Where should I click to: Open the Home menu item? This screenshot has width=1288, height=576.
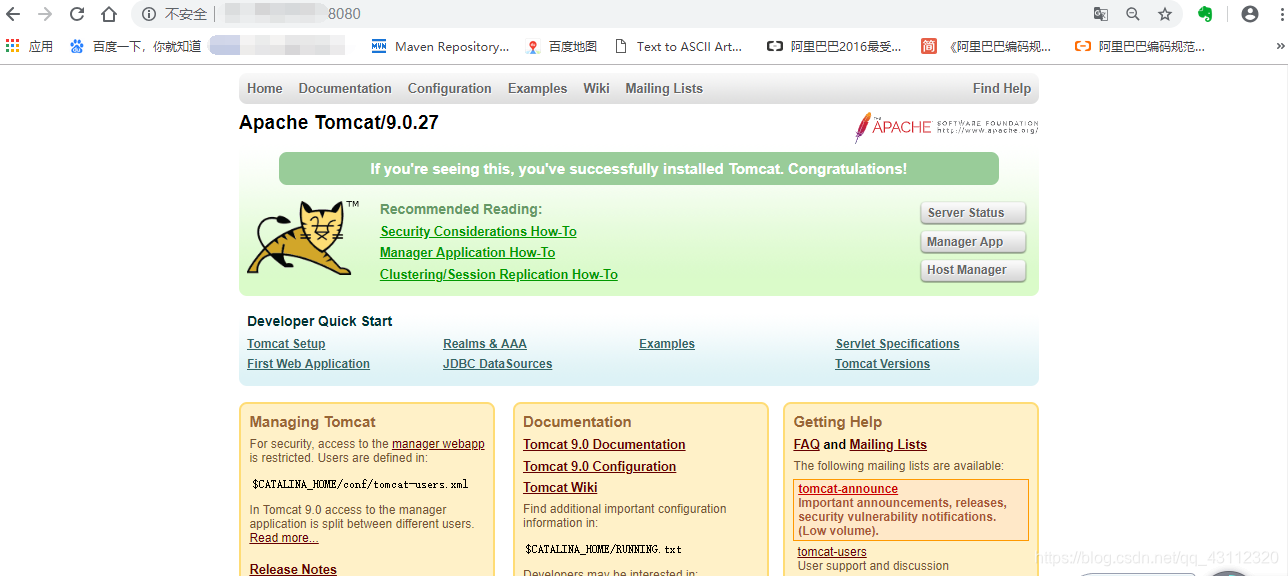click(x=265, y=88)
